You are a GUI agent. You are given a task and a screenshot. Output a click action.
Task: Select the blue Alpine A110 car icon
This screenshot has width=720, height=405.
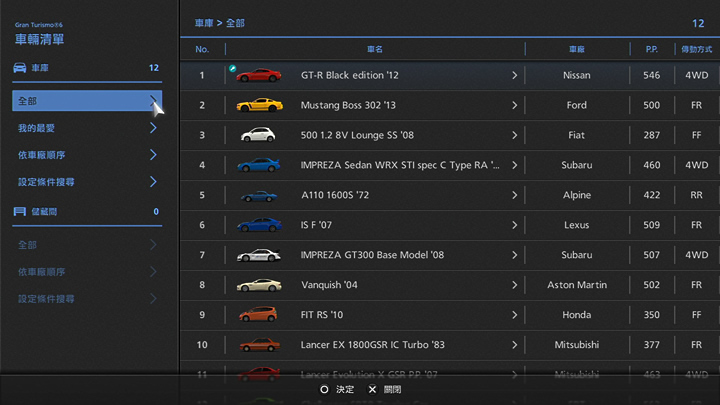[259, 195]
